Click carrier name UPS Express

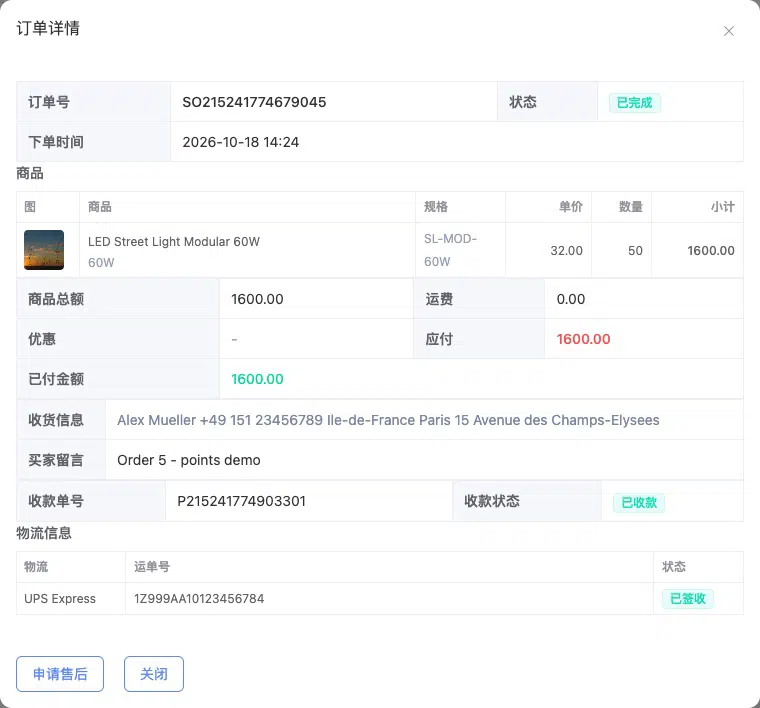click(x=60, y=598)
